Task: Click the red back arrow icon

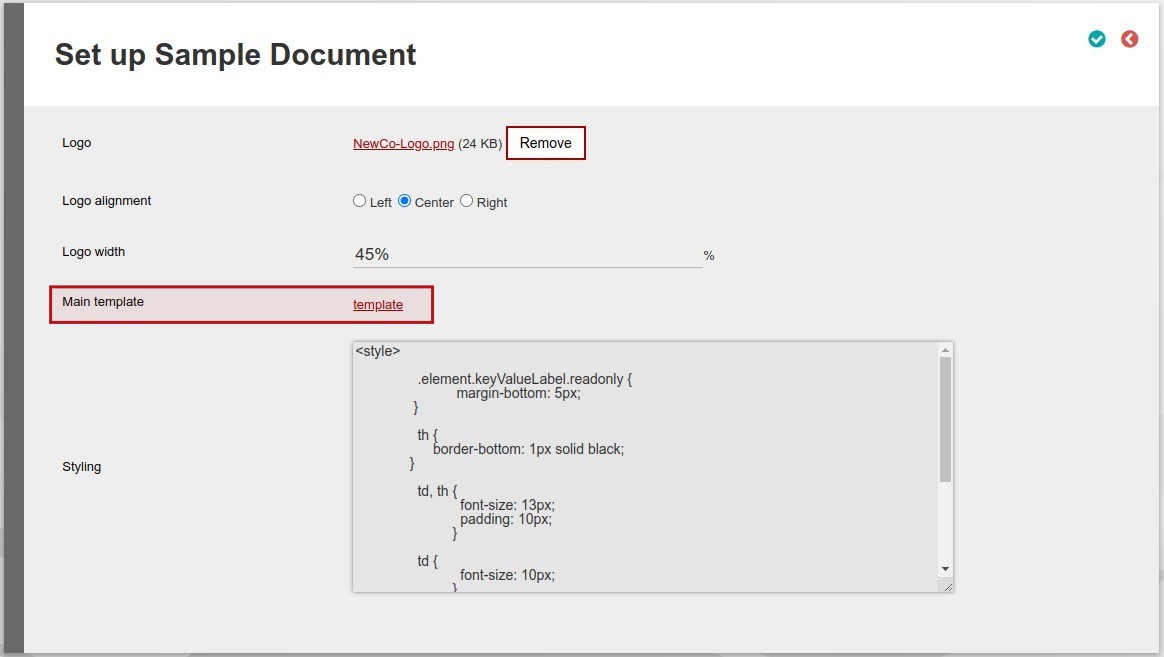Action: pos(1129,39)
